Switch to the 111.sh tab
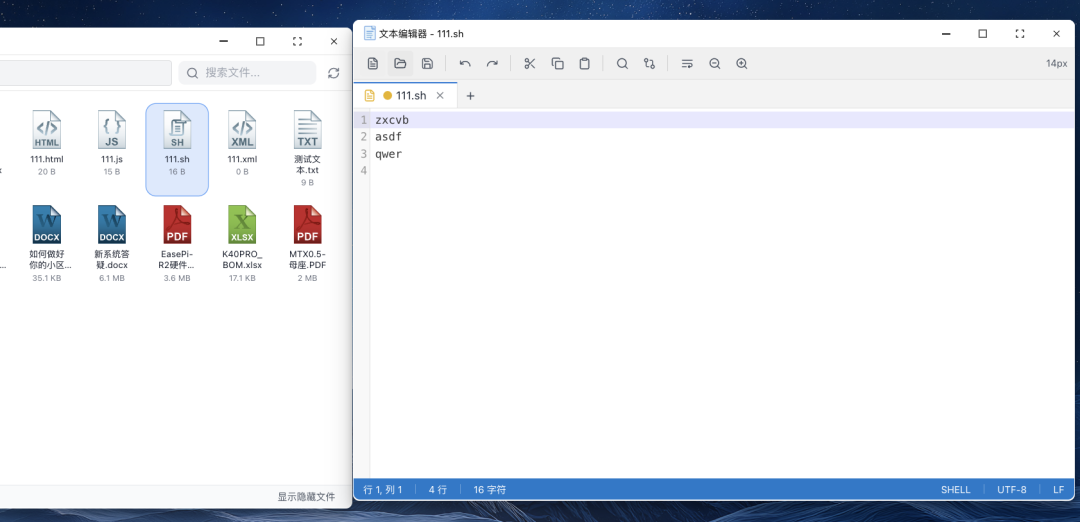Viewport: 1080px width, 522px height. pos(410,96)
